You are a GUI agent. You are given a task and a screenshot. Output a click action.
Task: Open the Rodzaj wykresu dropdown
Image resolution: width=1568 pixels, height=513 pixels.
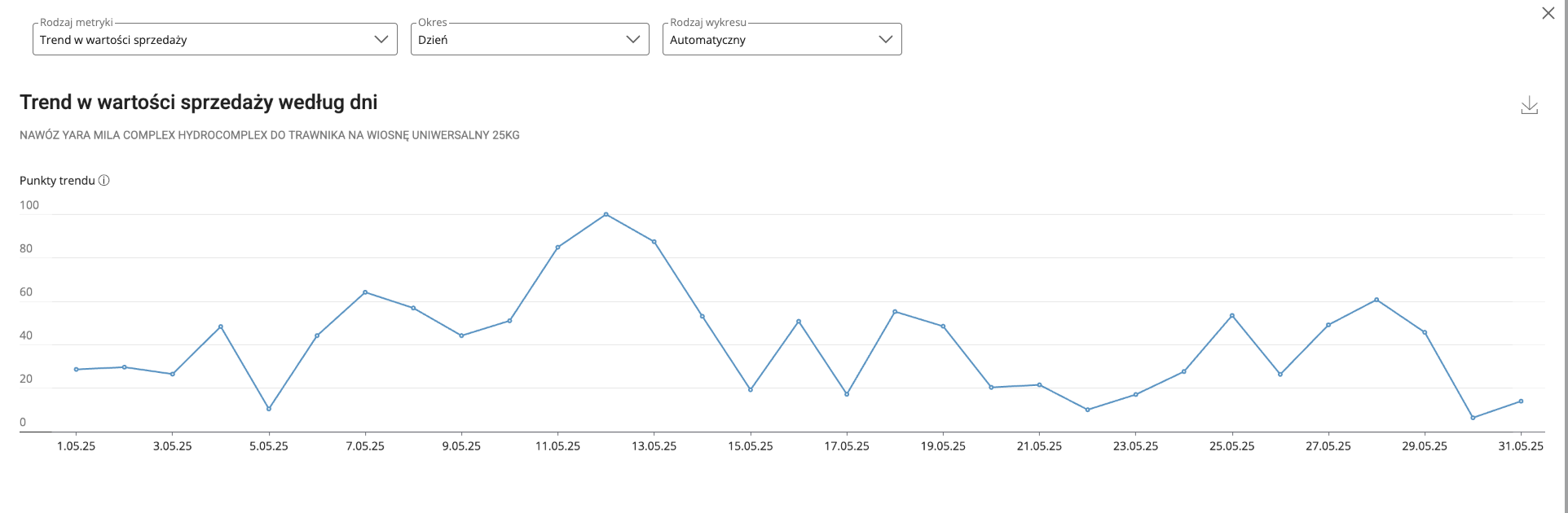pos(782,39)
